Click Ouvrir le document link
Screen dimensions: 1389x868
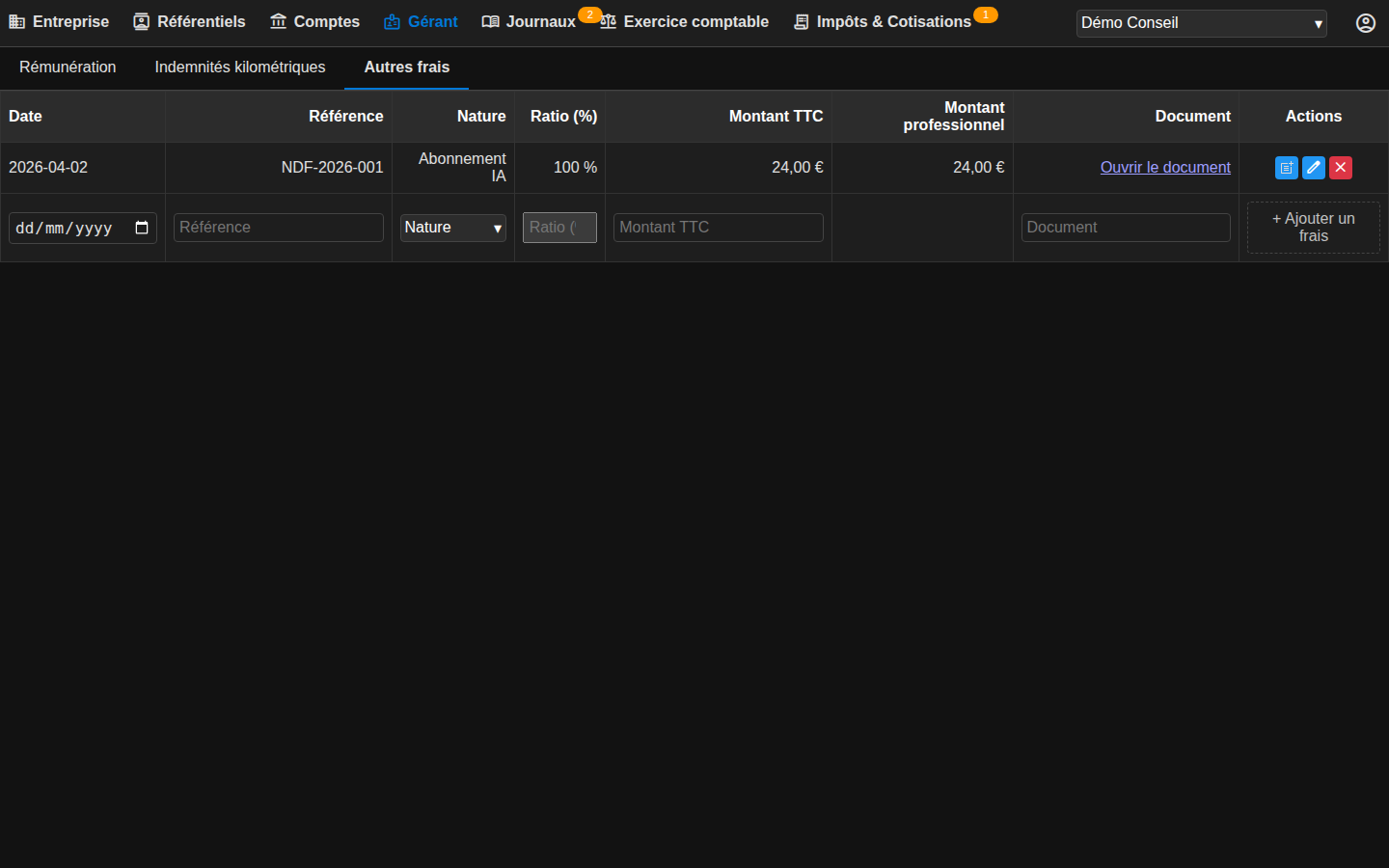coord(1165,168)
